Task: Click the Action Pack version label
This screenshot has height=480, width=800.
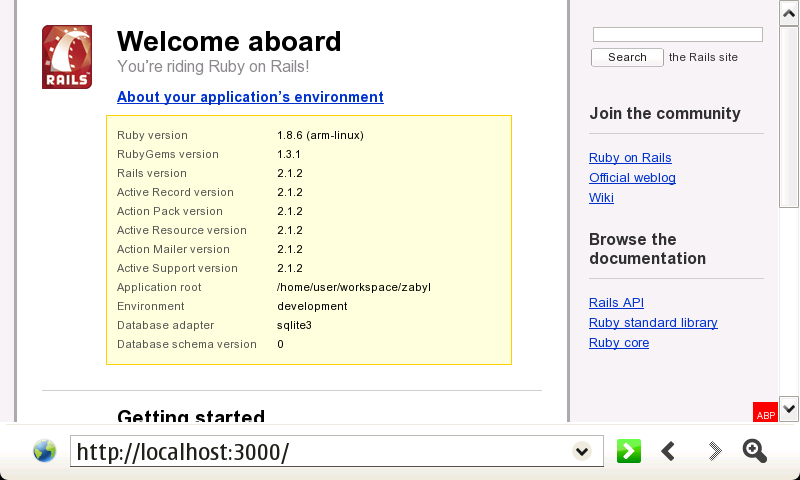Action: pyautogui.click(x=169, y=211)
